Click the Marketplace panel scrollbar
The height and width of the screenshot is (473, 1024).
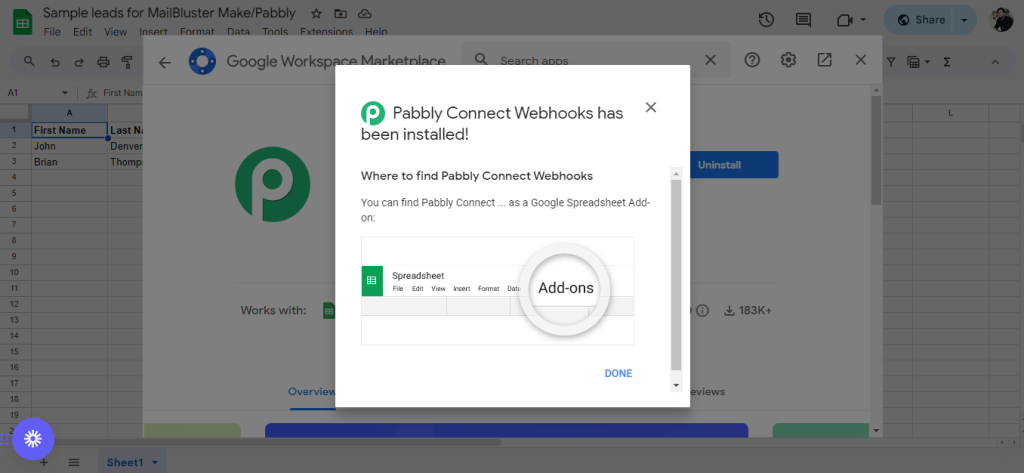click(x=876, y=150)
